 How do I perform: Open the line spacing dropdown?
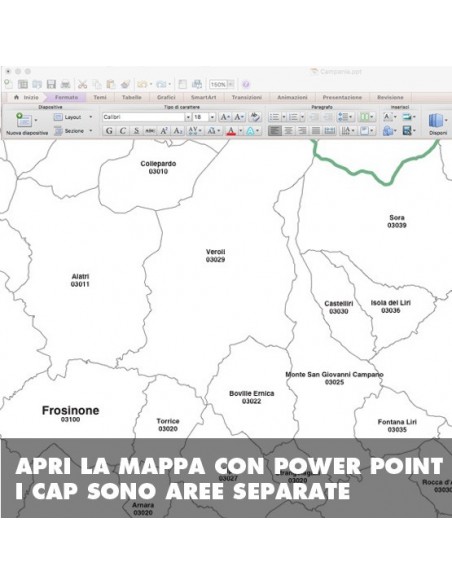pyautogui.click(x=345, y=117)
